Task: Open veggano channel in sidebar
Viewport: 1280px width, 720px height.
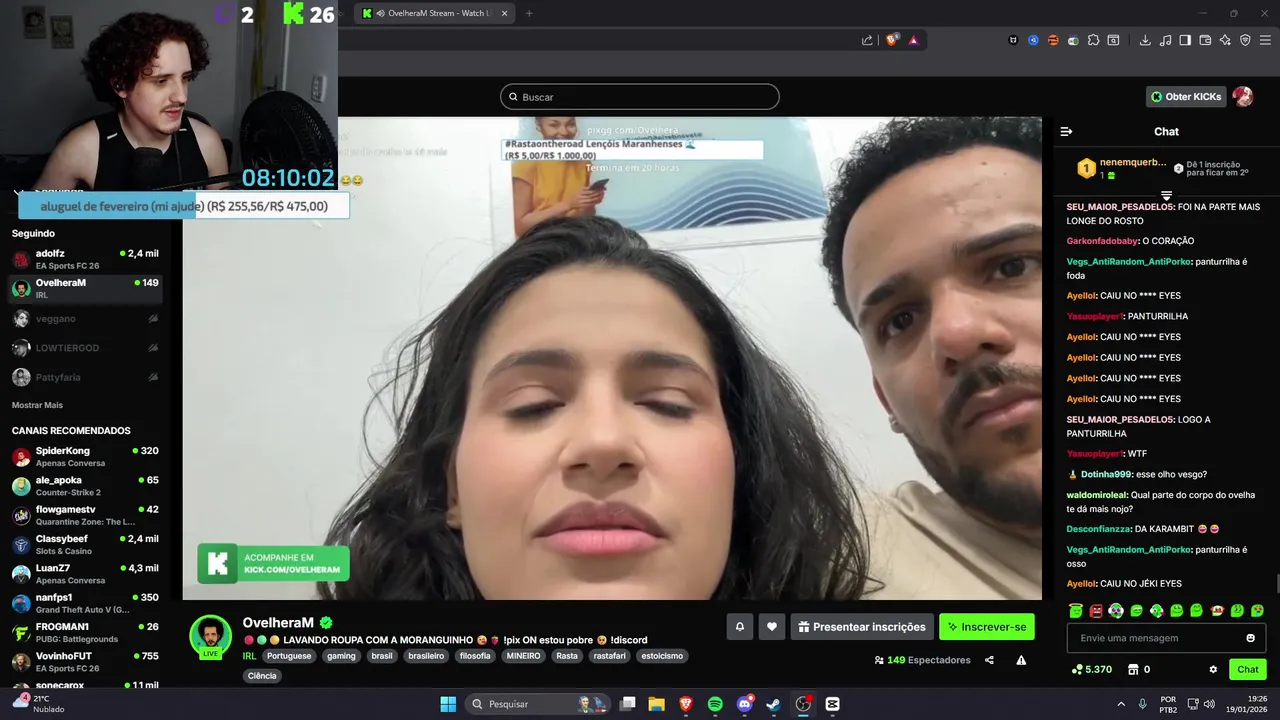Action: click(x=85, y=319)
